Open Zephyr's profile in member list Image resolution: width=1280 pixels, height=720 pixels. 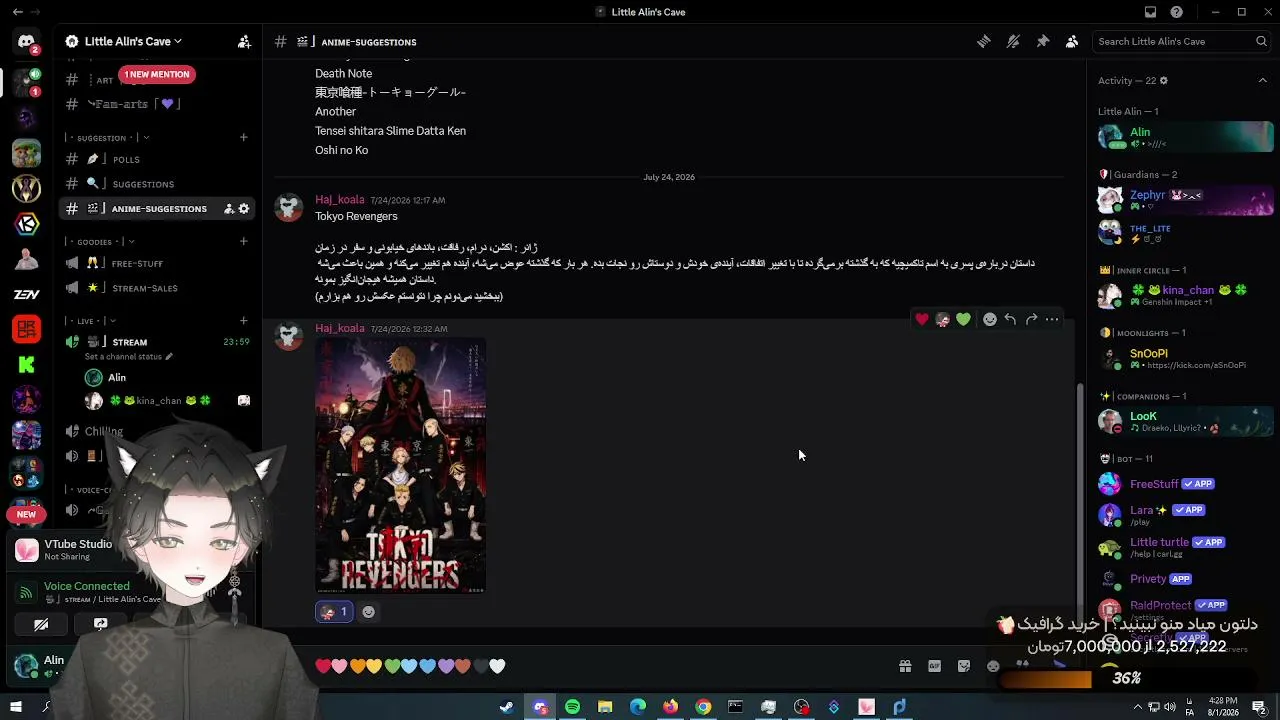[x=1185, y=199]
